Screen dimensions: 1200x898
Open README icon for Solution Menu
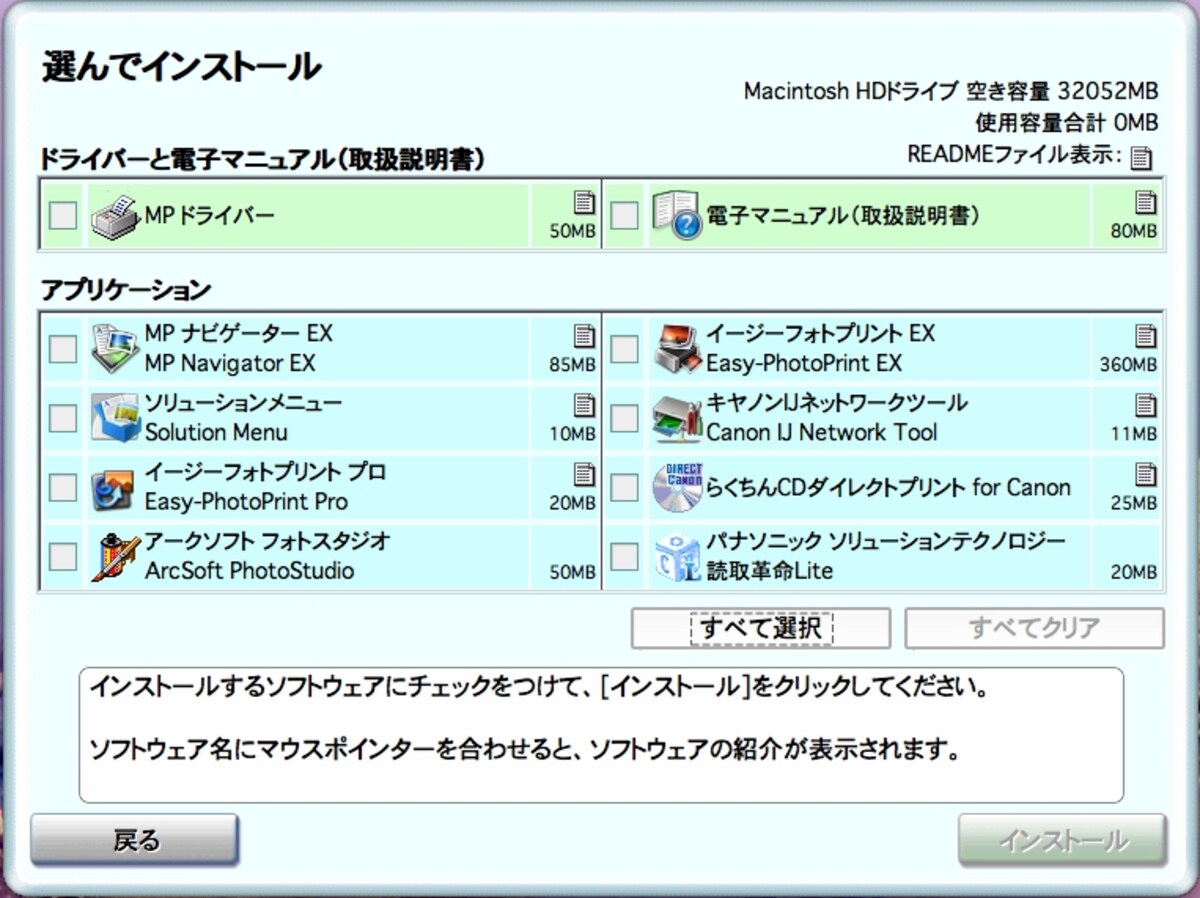(x=584, y=405)
